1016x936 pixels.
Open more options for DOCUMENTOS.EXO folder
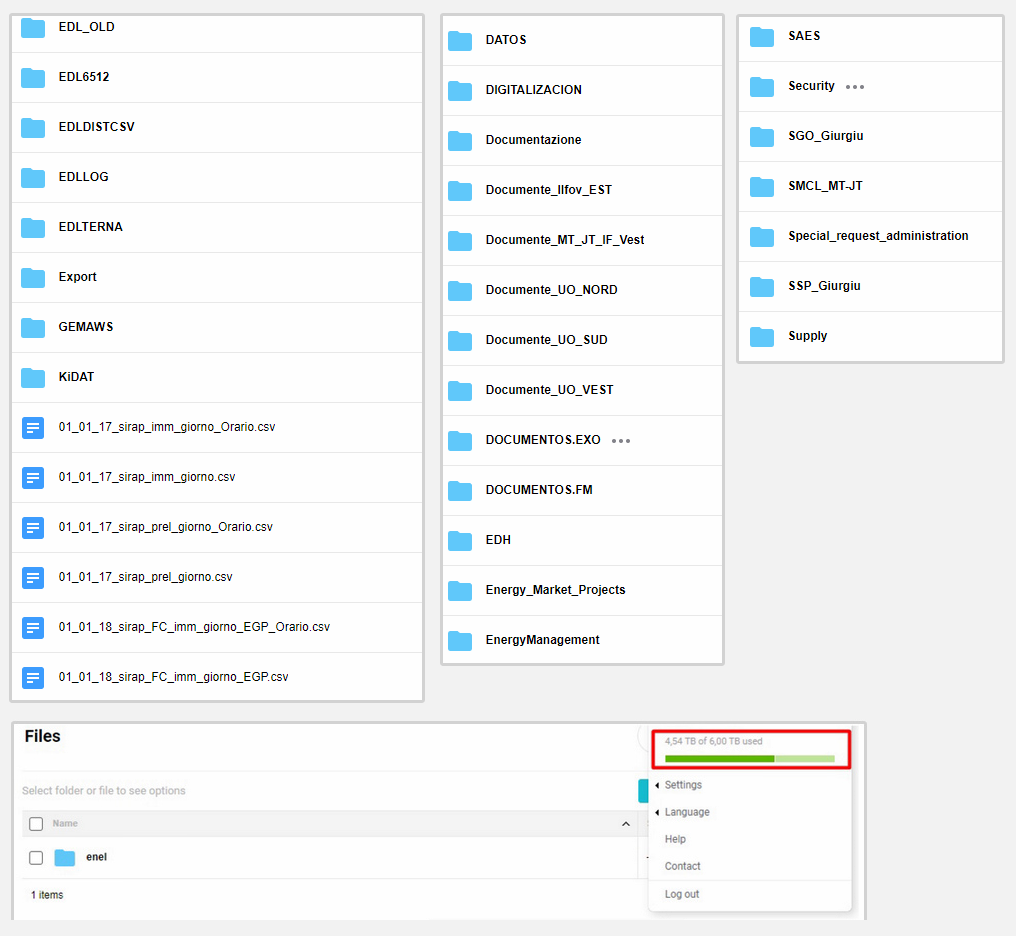[621, 440]
